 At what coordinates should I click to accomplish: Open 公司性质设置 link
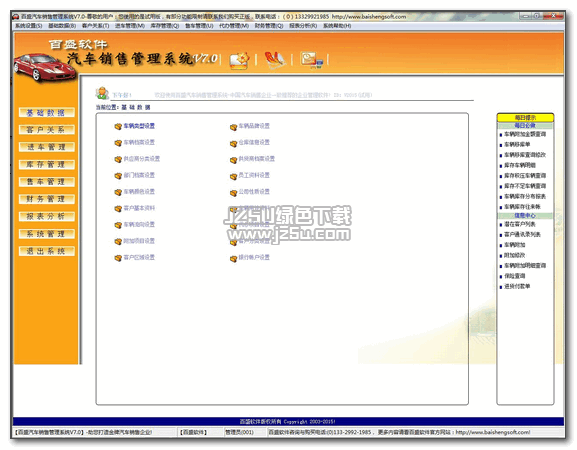click(254, 192)
